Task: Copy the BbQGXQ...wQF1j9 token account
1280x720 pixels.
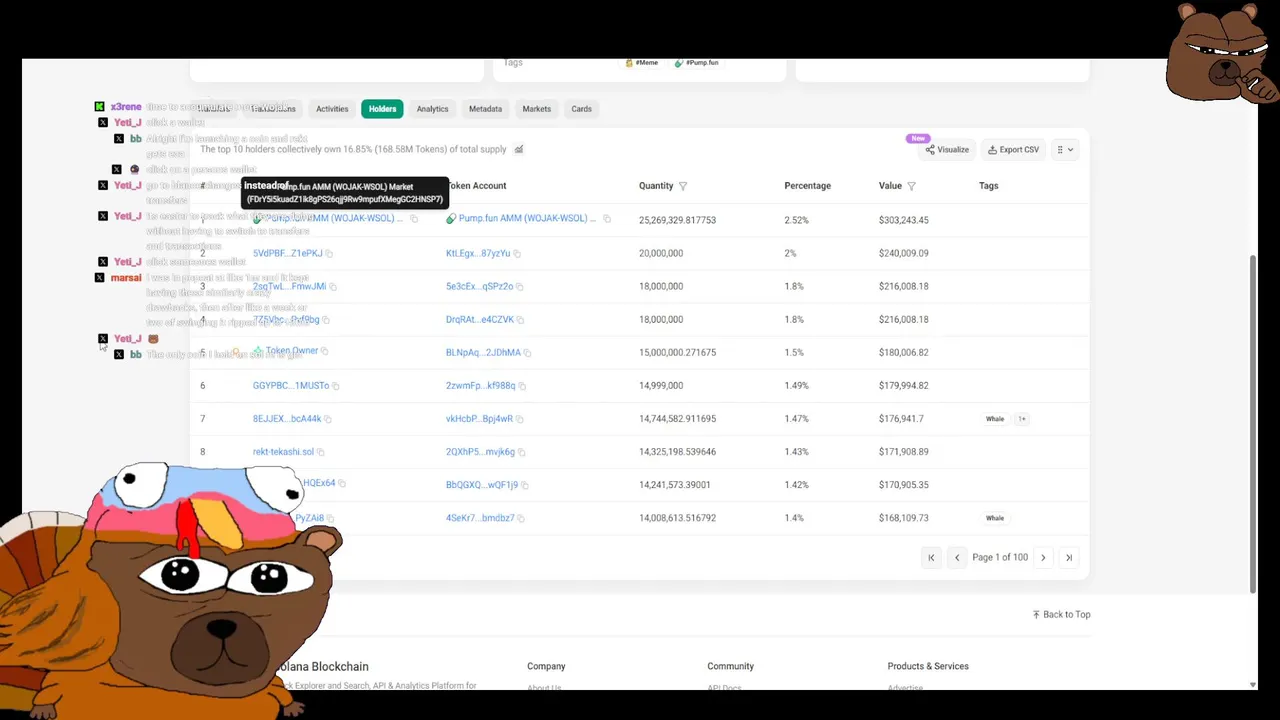Action: click(524, 485)
